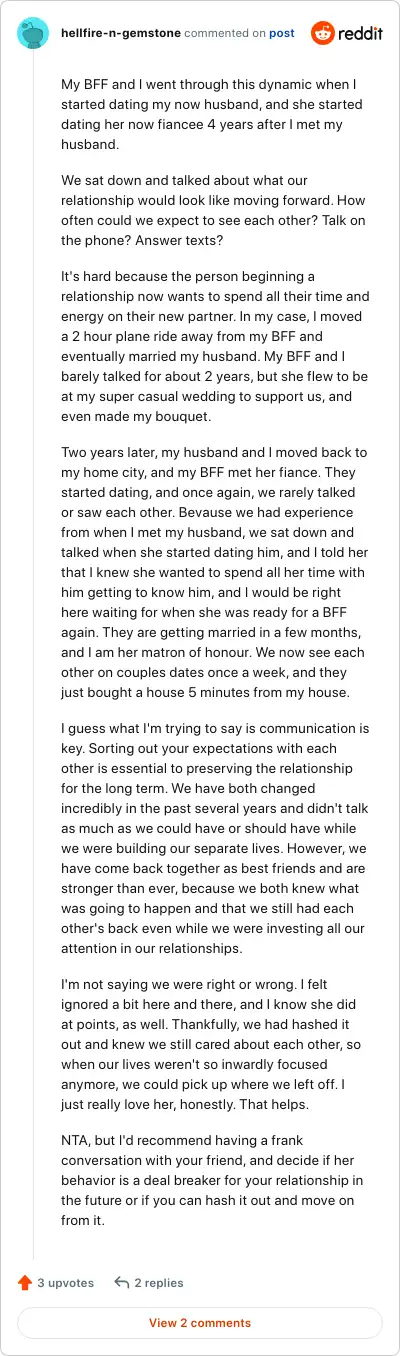Open the blue 'post' link

point(282,33)
